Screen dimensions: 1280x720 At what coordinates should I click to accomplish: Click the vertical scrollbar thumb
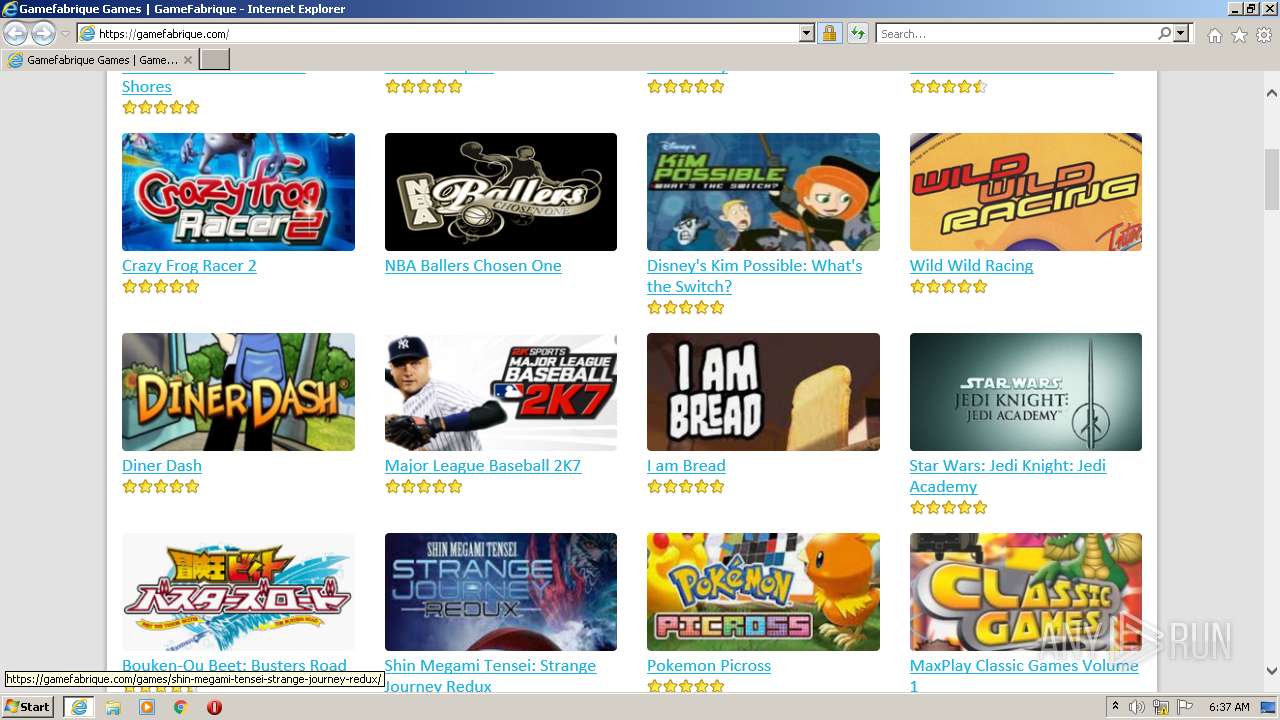click(1272, 179)
